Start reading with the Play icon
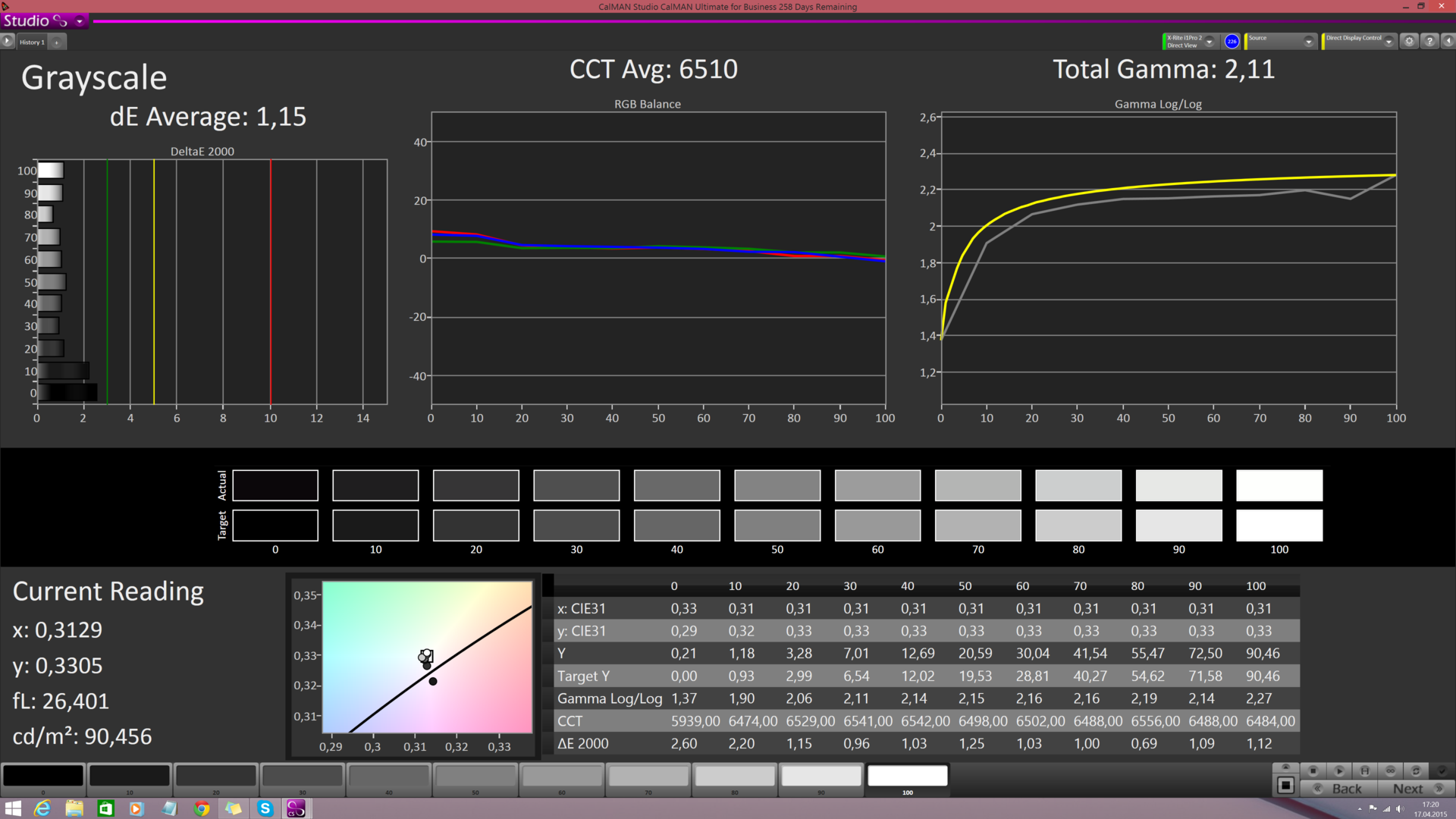 point(1339,770)
